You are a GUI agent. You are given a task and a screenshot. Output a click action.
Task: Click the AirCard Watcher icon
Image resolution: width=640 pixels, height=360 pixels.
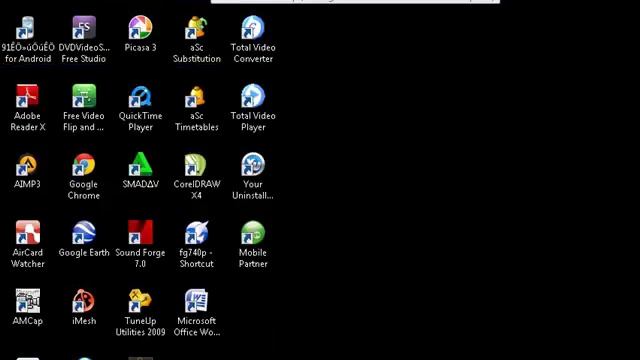coord(27,233)
